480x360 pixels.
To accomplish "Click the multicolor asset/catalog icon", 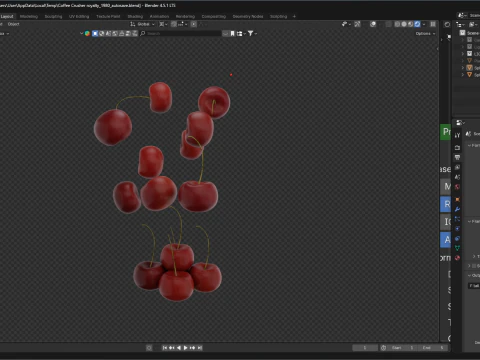I will 87,33.
